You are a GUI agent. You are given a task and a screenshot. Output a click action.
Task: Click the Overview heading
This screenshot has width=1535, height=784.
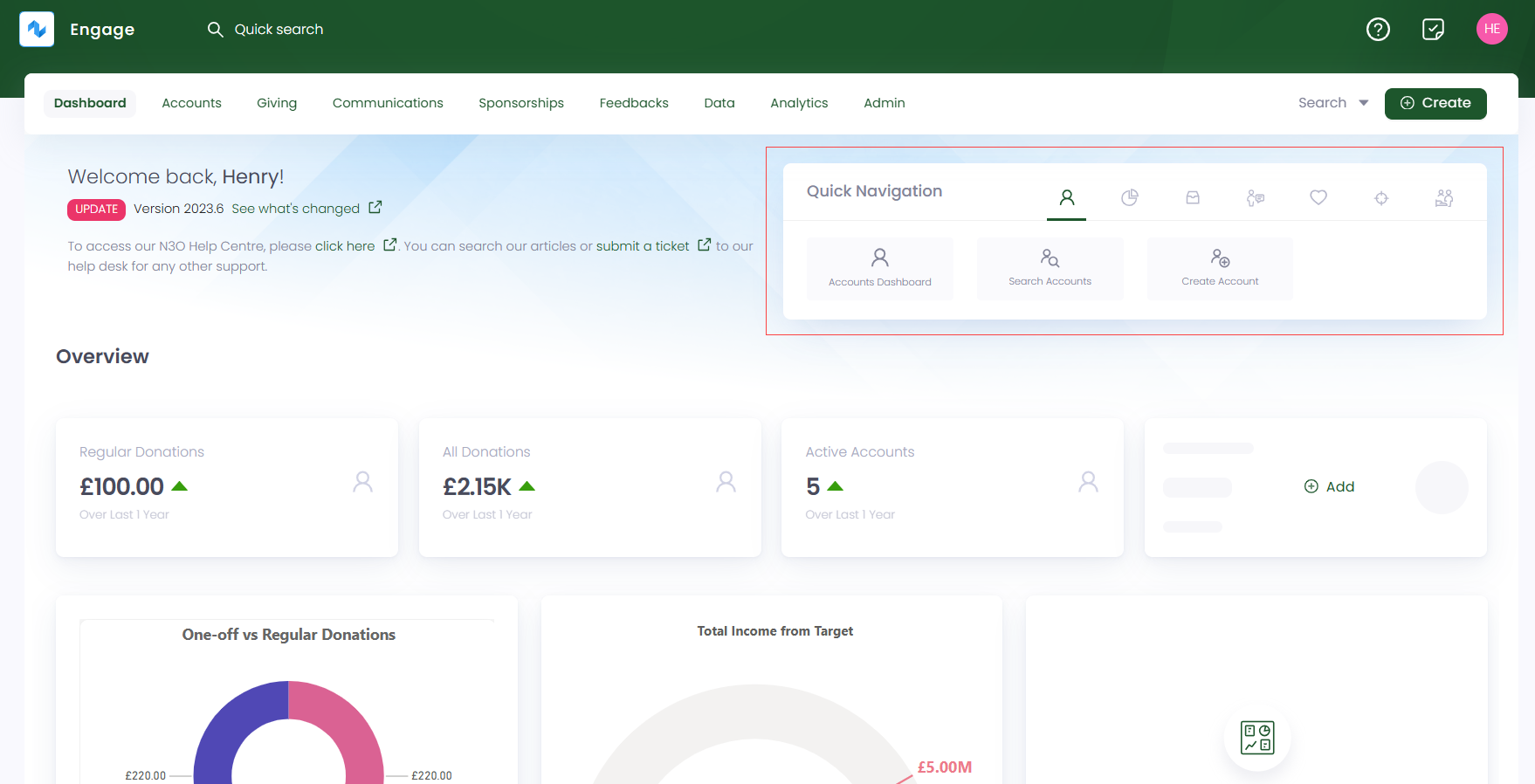pos(102,356)
